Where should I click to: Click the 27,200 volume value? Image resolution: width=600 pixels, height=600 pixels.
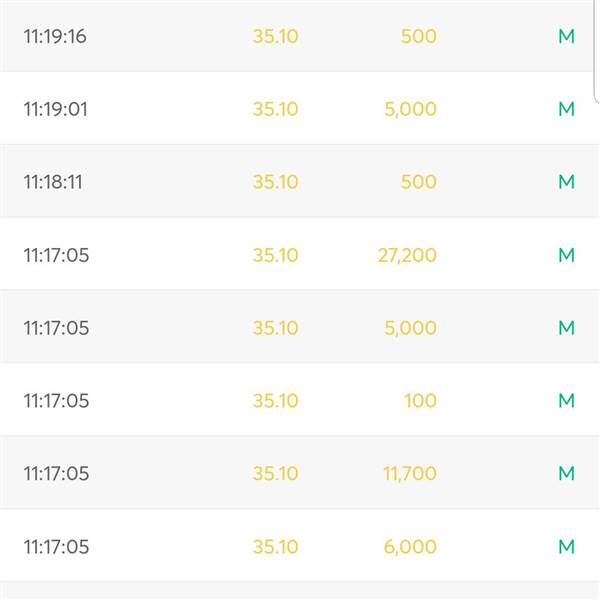(407, 255)
